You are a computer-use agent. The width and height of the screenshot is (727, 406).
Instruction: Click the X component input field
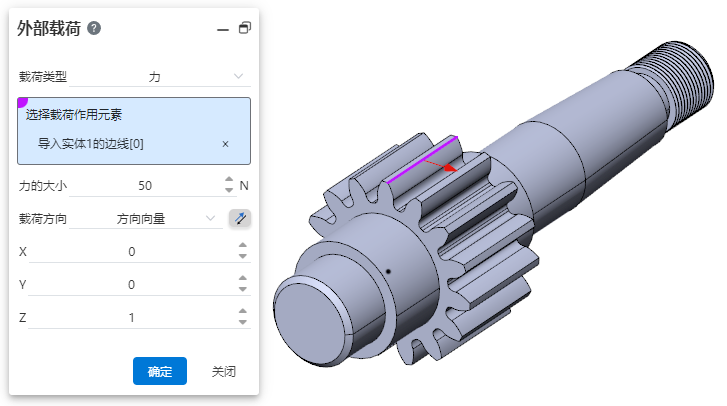(x=132, y=252)
